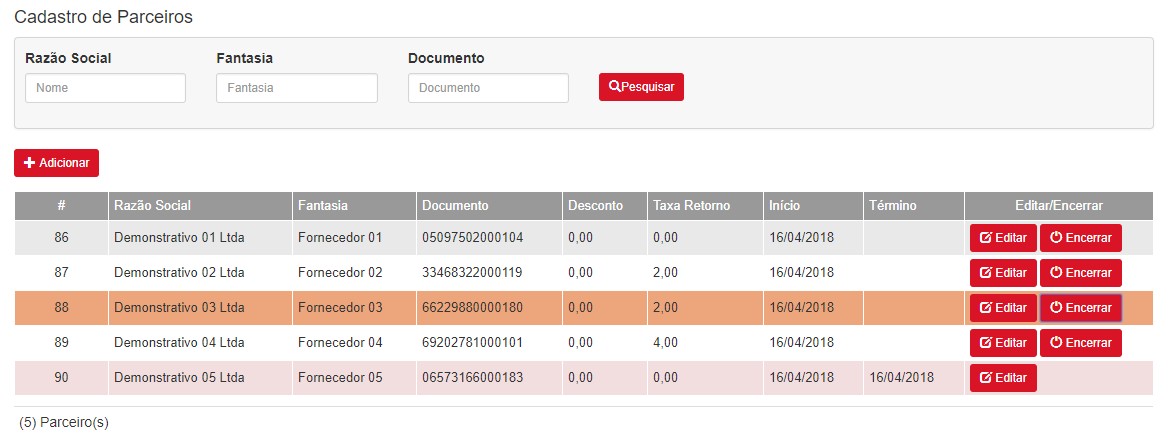Encerrar partner Demonstrativo 04 Ltda

pos(1080,343)
